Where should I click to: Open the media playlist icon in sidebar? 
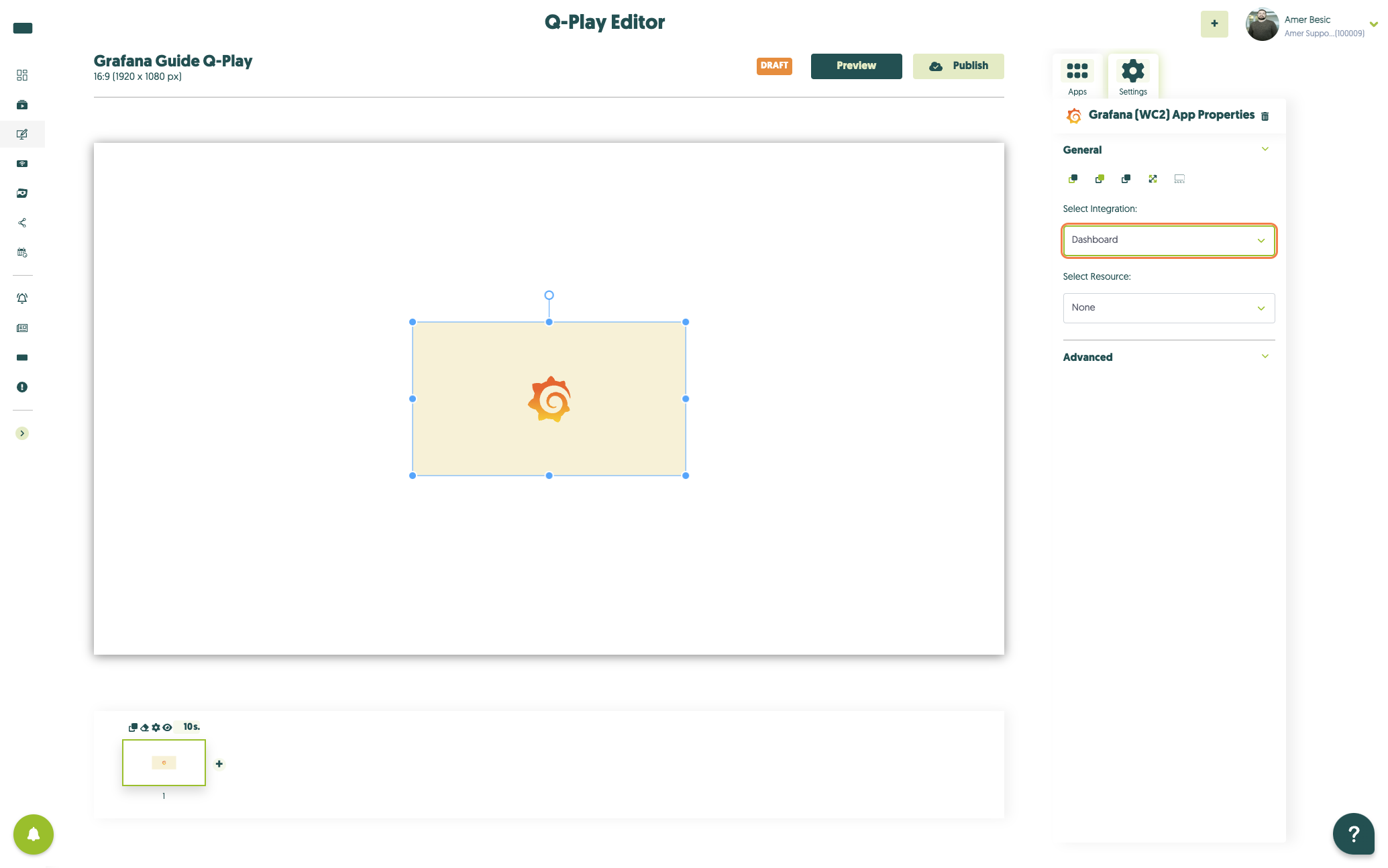point(22,105)
